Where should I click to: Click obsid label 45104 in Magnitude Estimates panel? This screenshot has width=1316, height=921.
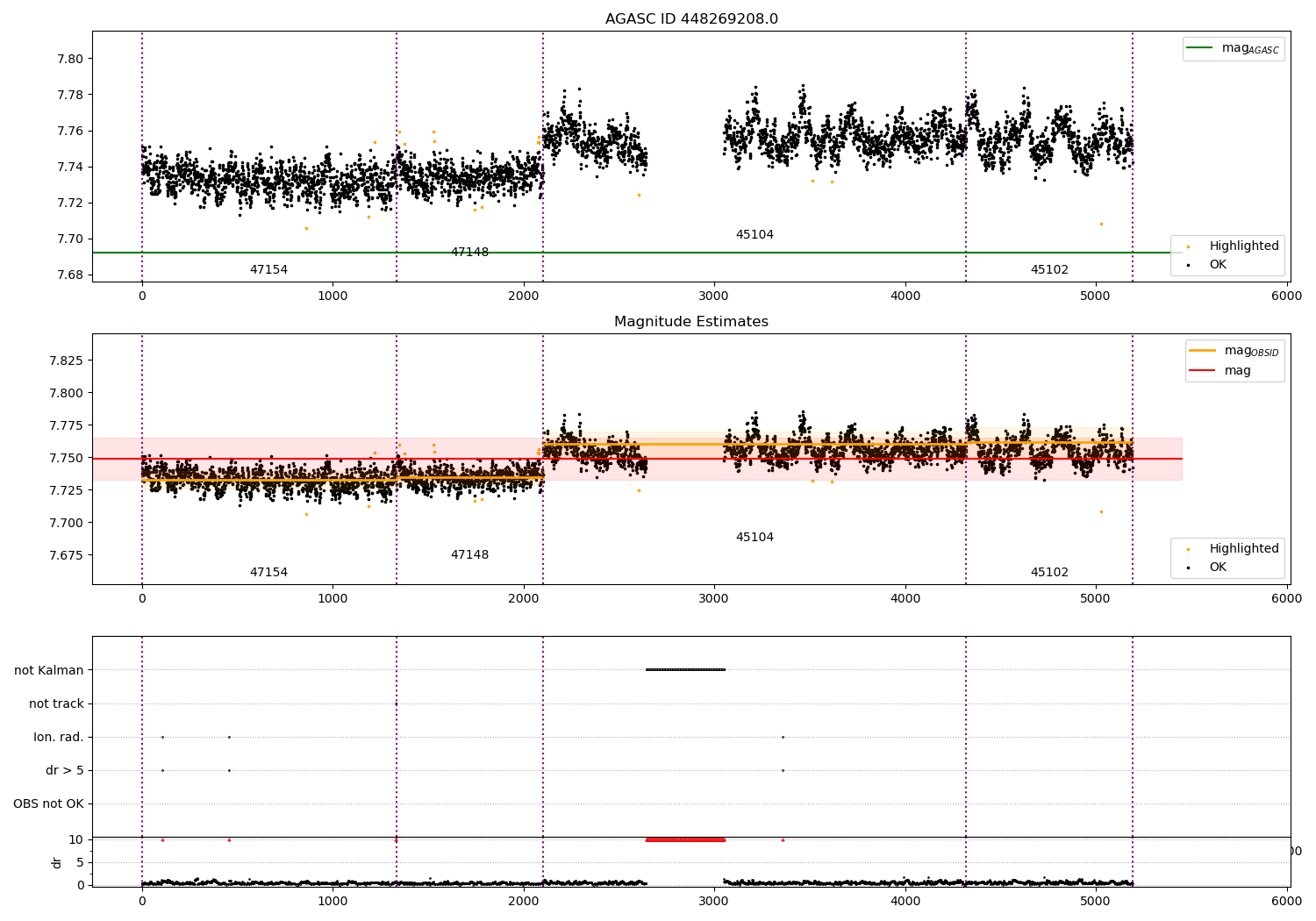pos(755,537)
